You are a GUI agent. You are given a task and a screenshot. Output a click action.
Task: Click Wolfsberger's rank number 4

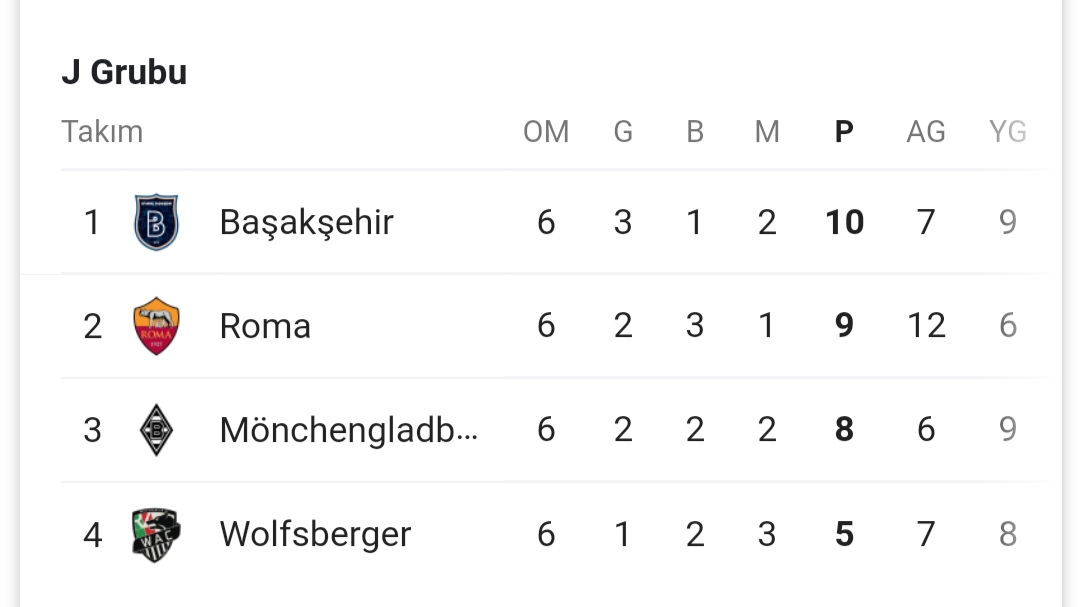pyautogui.click(x=92, y=535)
